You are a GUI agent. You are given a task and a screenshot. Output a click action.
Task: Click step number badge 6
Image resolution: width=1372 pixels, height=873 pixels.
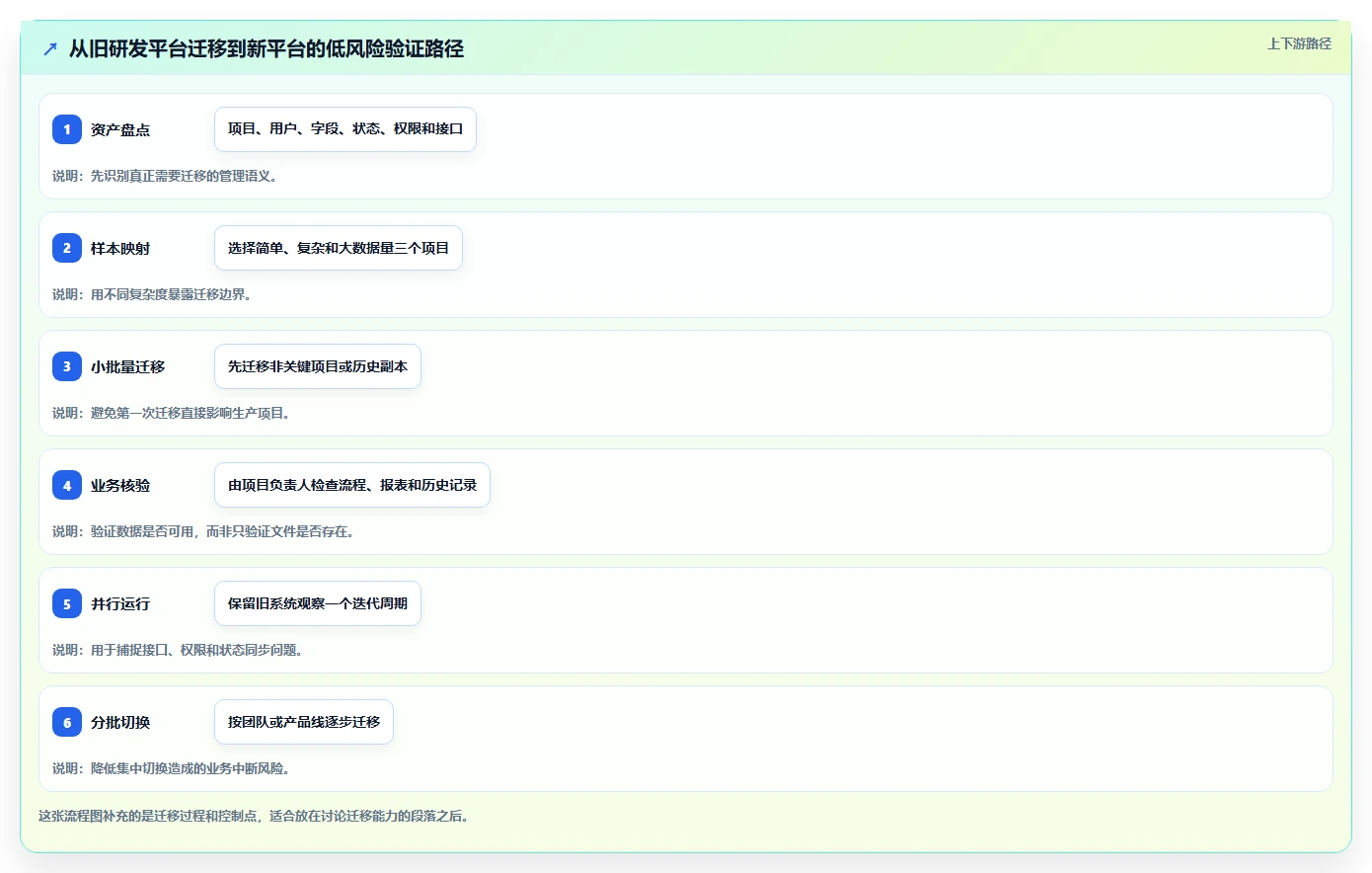[x=67, y=722]
